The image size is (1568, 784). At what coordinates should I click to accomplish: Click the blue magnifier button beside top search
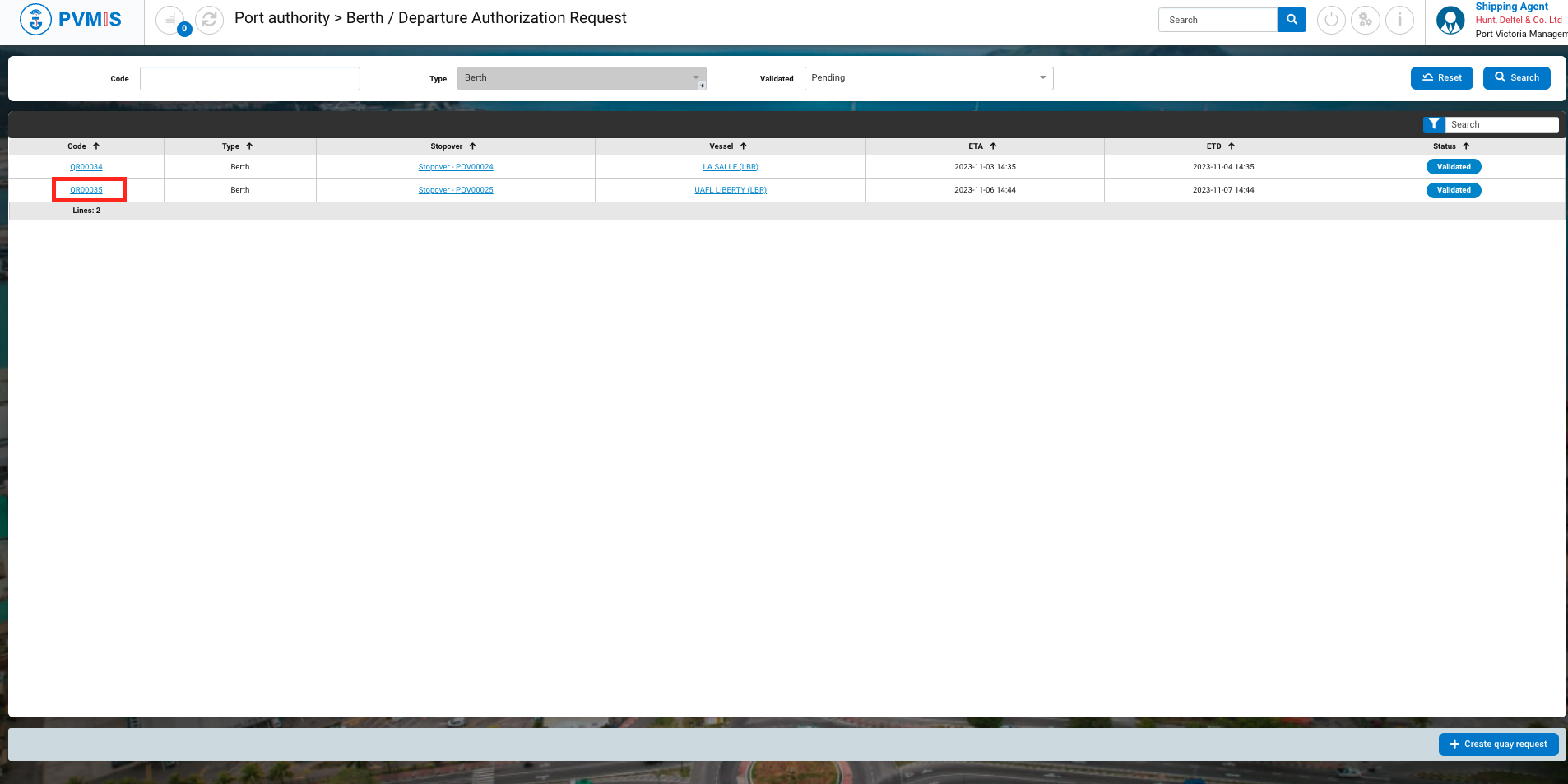1292,20
